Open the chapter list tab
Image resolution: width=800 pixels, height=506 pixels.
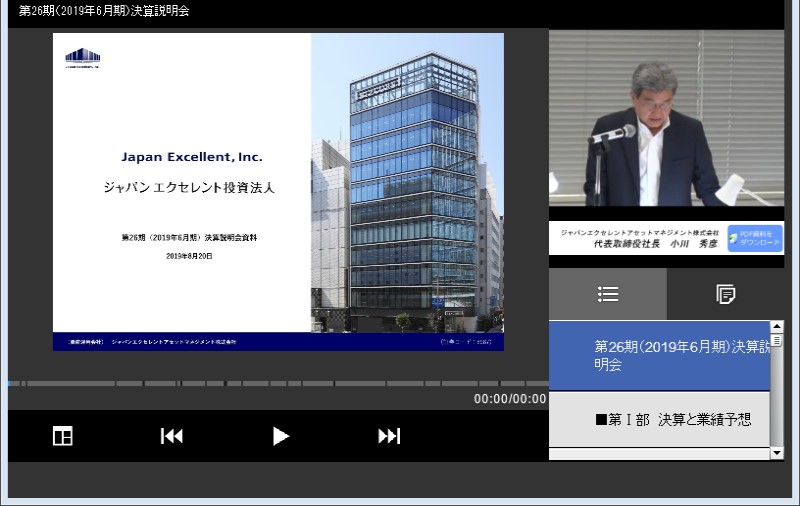click(608, 294)
